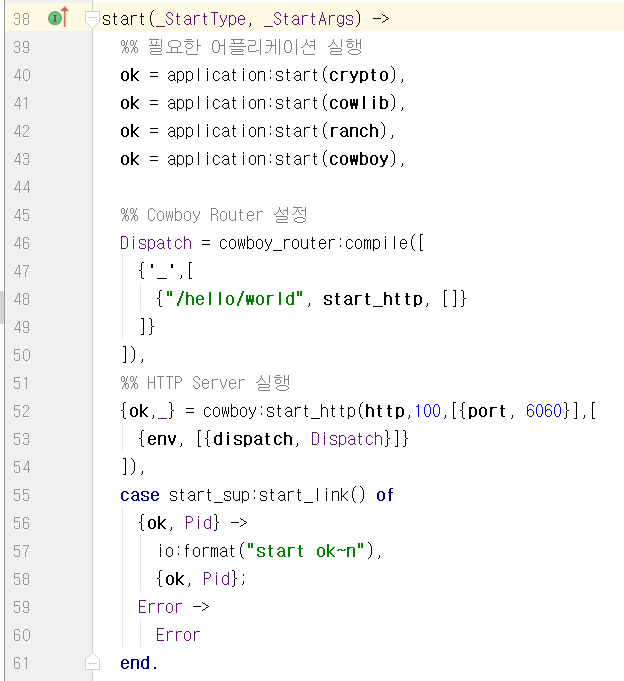Image resolution: width=624 pixels, height=681 pixels.
Task: Click the _StartType parameter
Action: coord(201,19)
